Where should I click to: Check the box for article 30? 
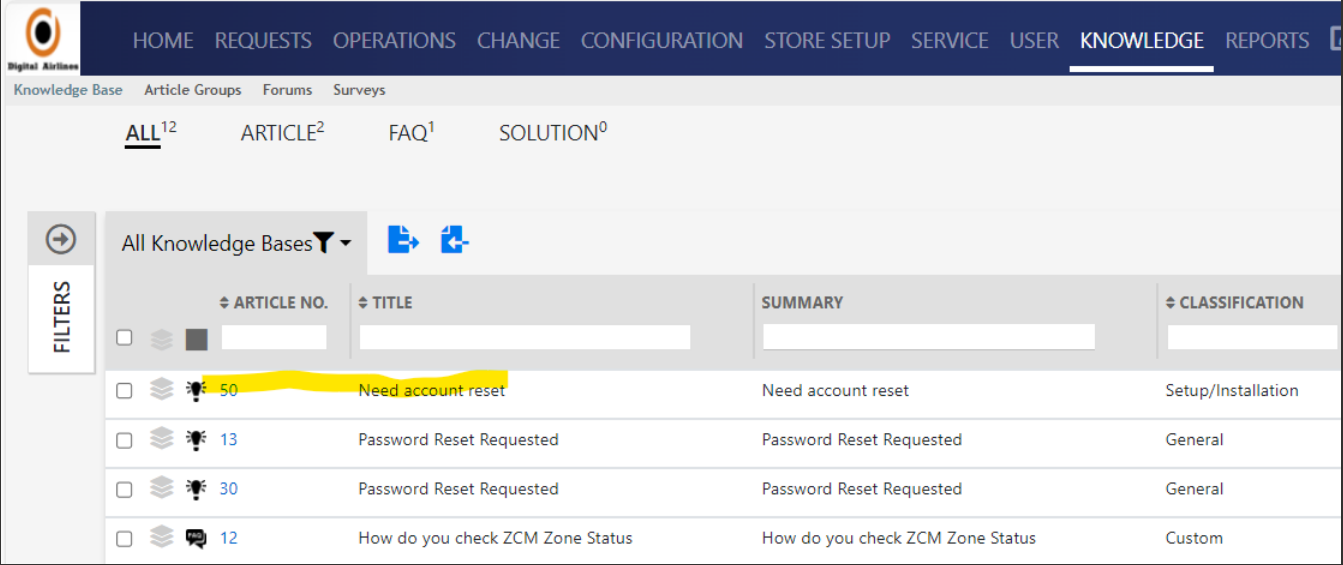click(124, 489)
